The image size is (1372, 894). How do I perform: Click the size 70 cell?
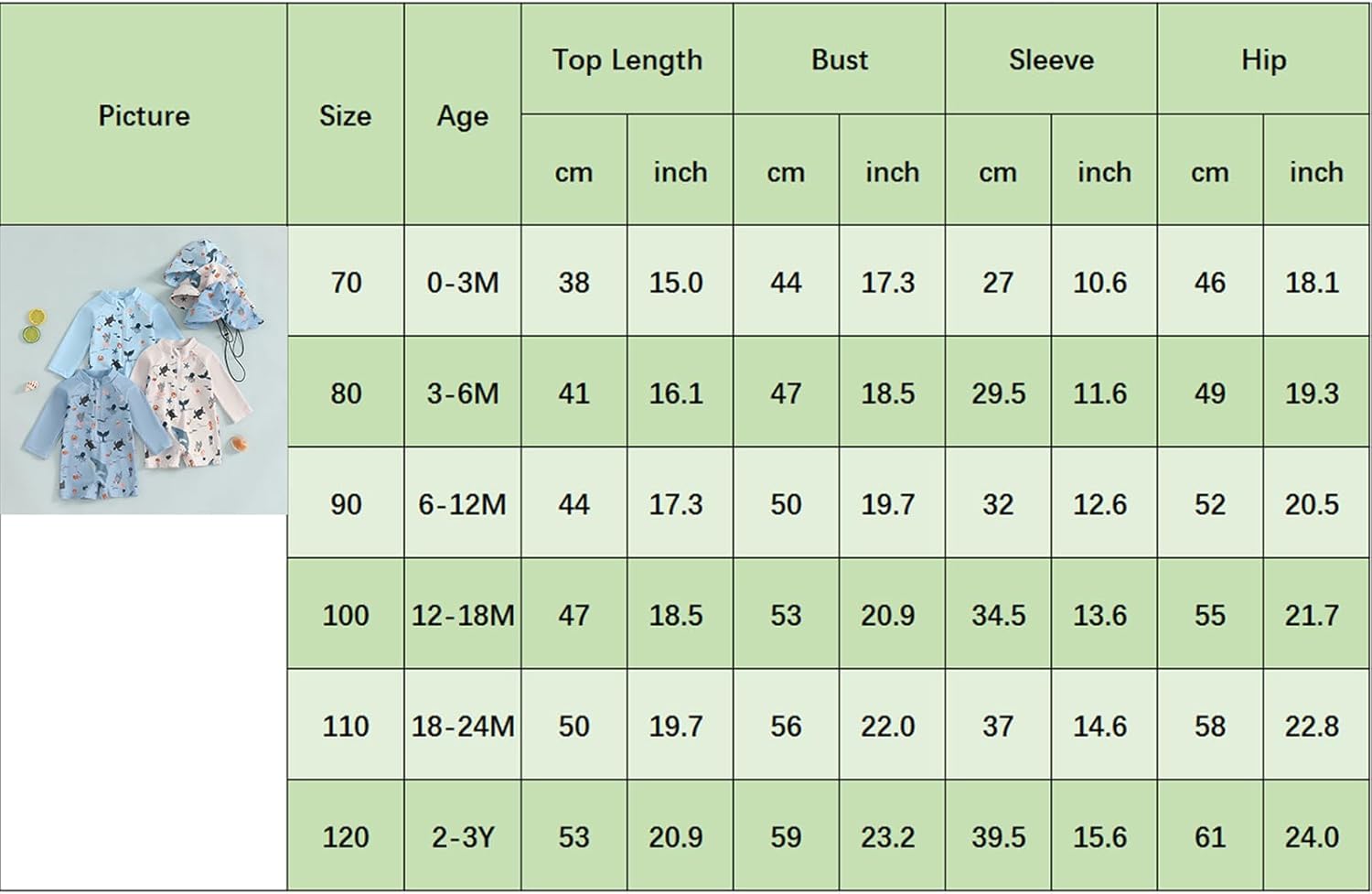[x=346, y=282]
